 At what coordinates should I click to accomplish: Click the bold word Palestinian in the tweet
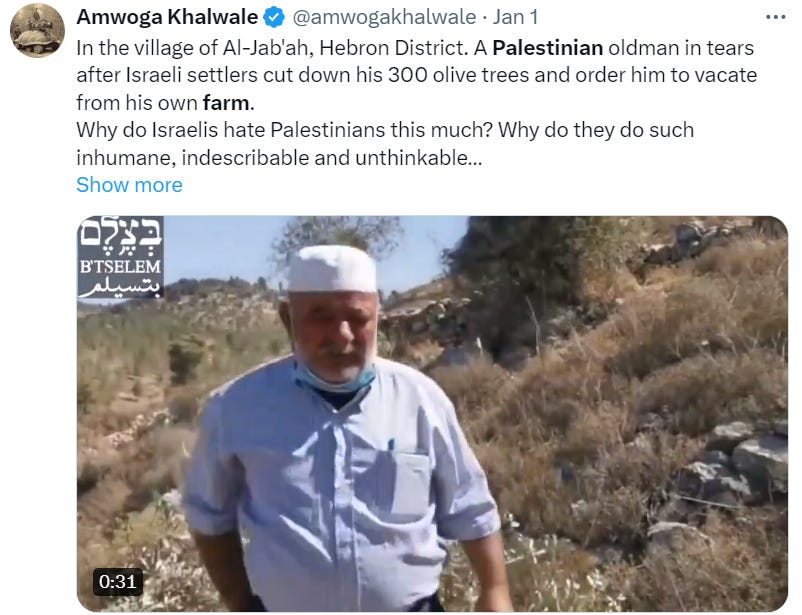click(x=548, y=48)
